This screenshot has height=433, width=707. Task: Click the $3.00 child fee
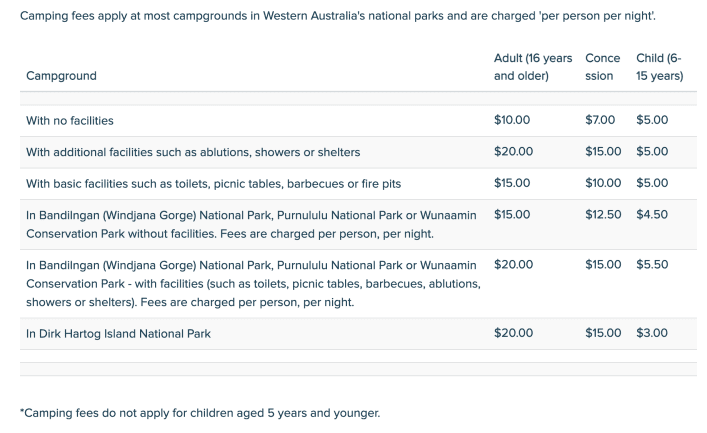[652, 333]
